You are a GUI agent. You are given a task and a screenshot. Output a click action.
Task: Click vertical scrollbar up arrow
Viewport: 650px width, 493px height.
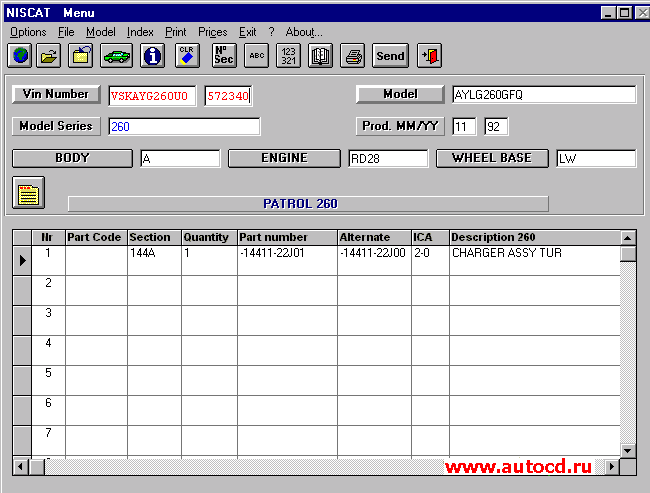(628, 238)
